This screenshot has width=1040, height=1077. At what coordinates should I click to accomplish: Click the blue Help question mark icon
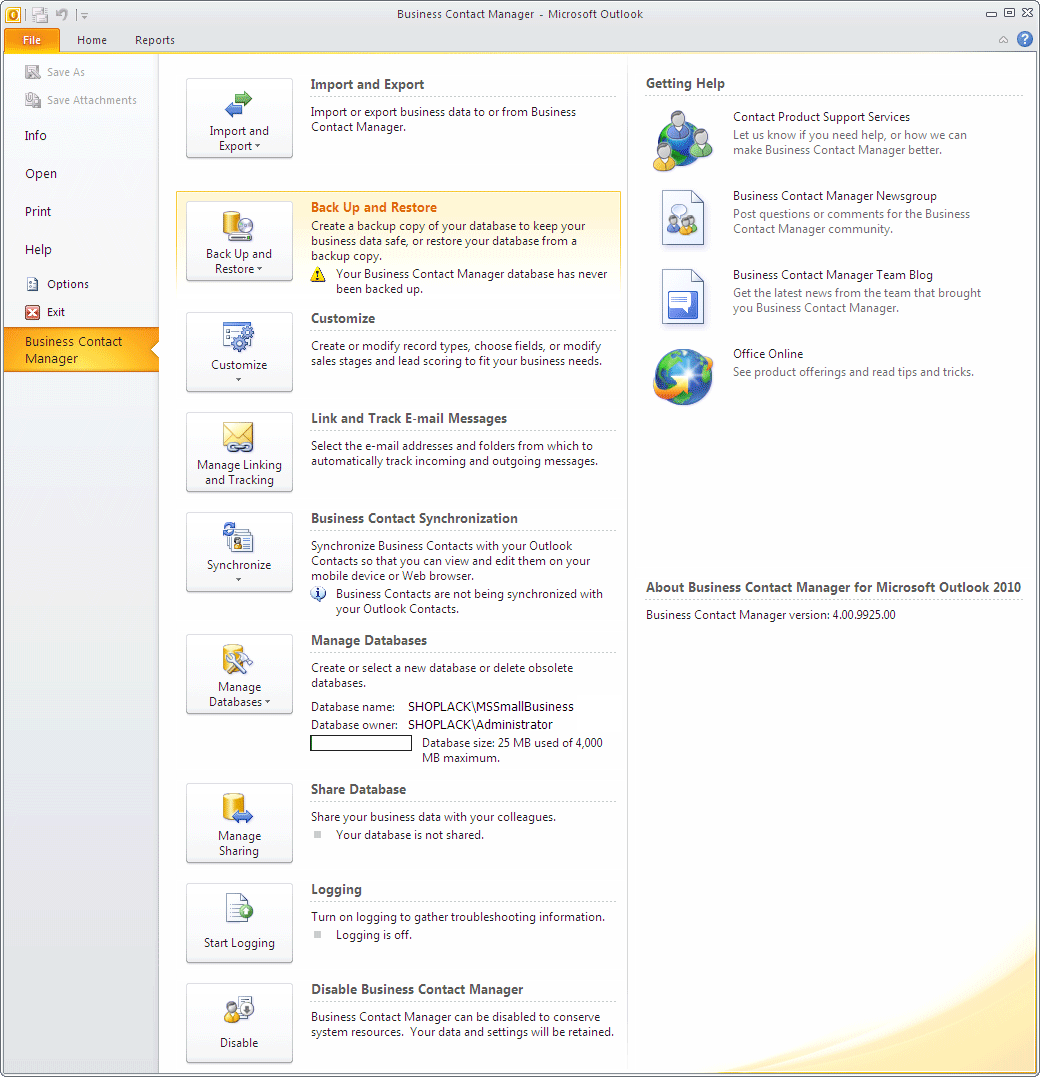[1024, 39]
